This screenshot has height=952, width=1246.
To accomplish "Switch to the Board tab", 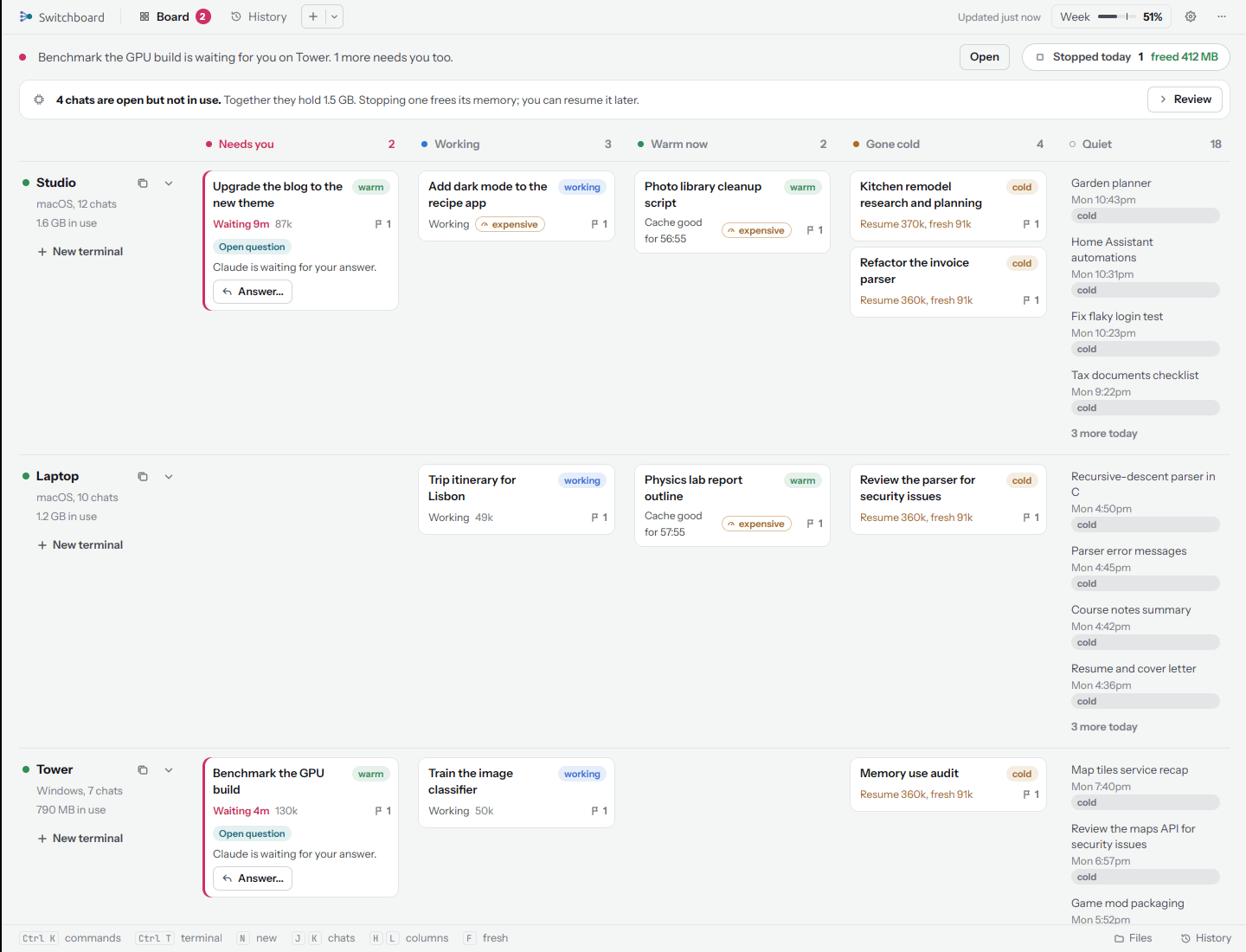I will tap(174, 16).
